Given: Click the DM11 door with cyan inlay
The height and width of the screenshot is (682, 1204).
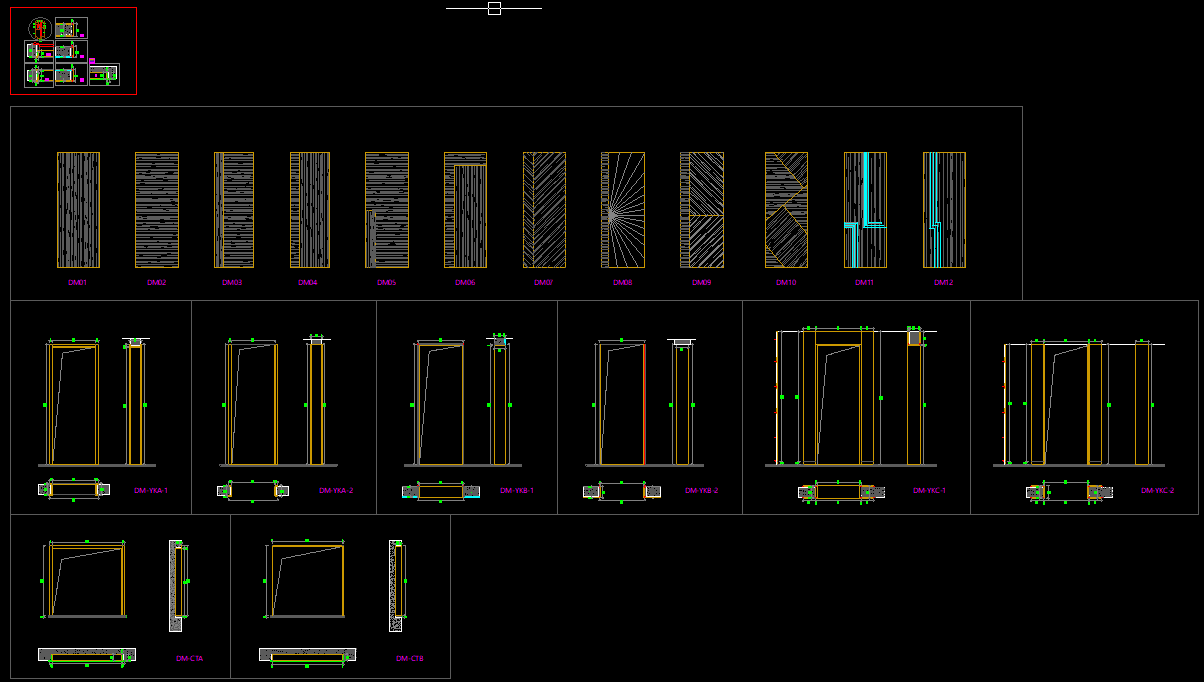Looking at the screenshot, I should 865,210.
